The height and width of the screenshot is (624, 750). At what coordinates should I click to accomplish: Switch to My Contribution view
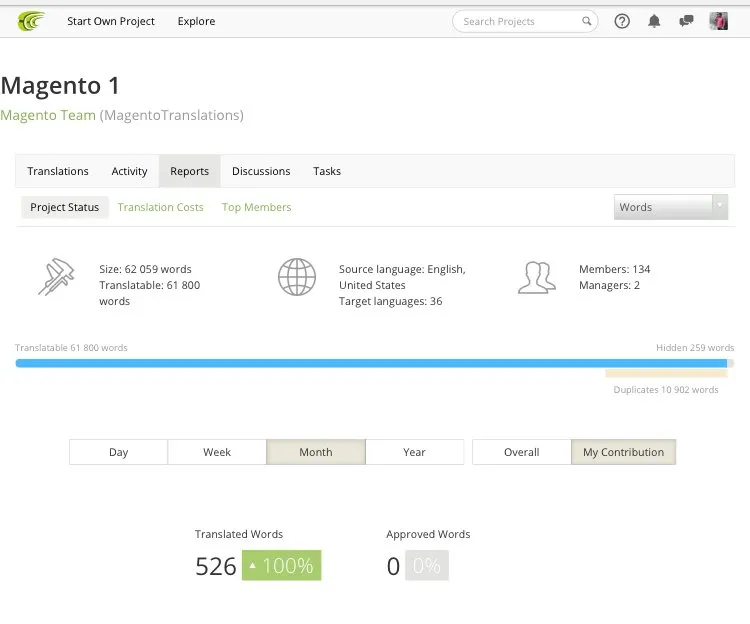tap(623, 452)
